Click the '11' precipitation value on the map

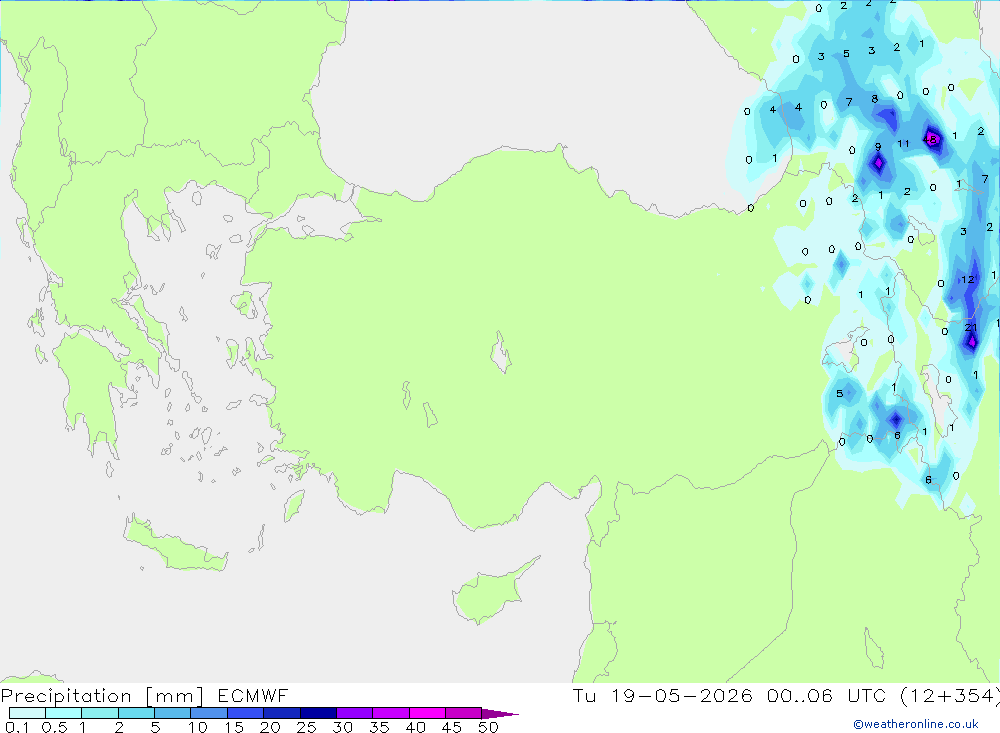(903, 144)
